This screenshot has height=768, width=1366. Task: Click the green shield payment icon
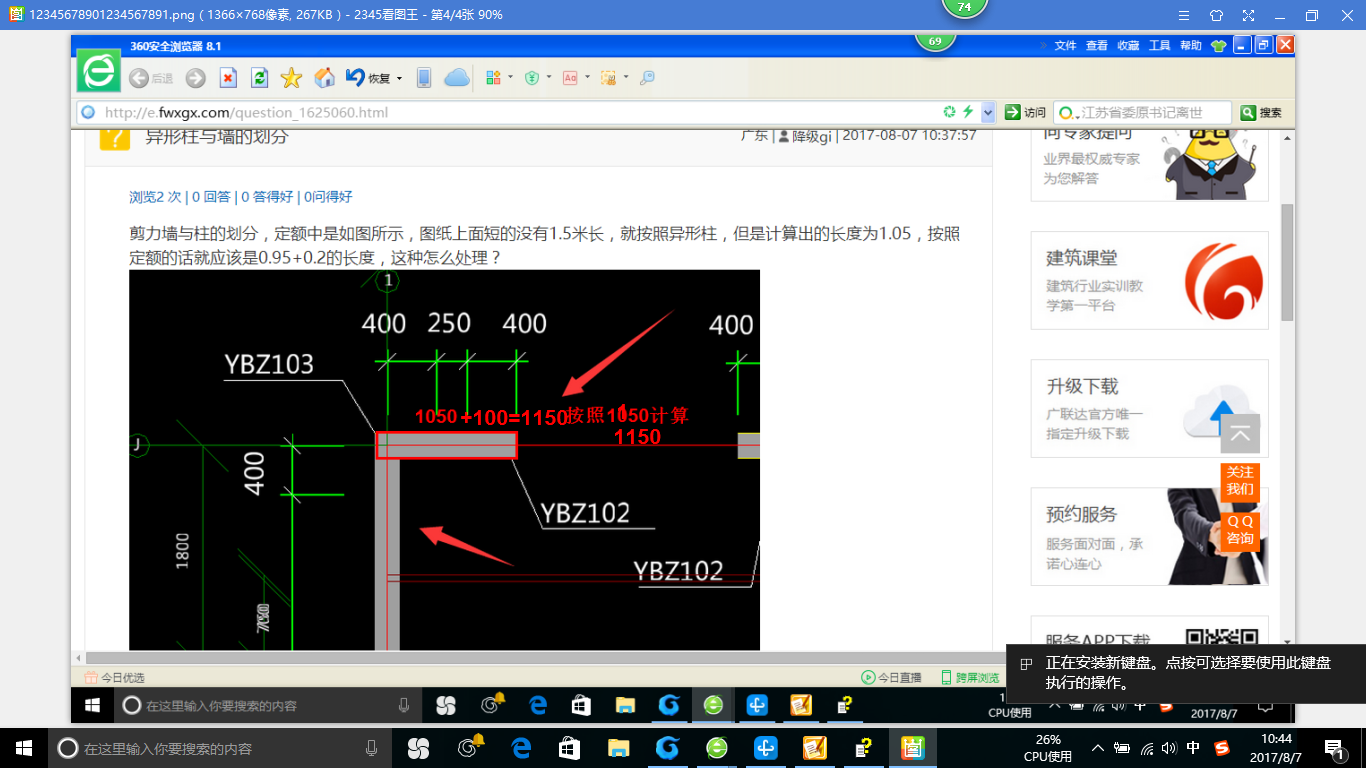pyautogui.click(x=532, y=78)
